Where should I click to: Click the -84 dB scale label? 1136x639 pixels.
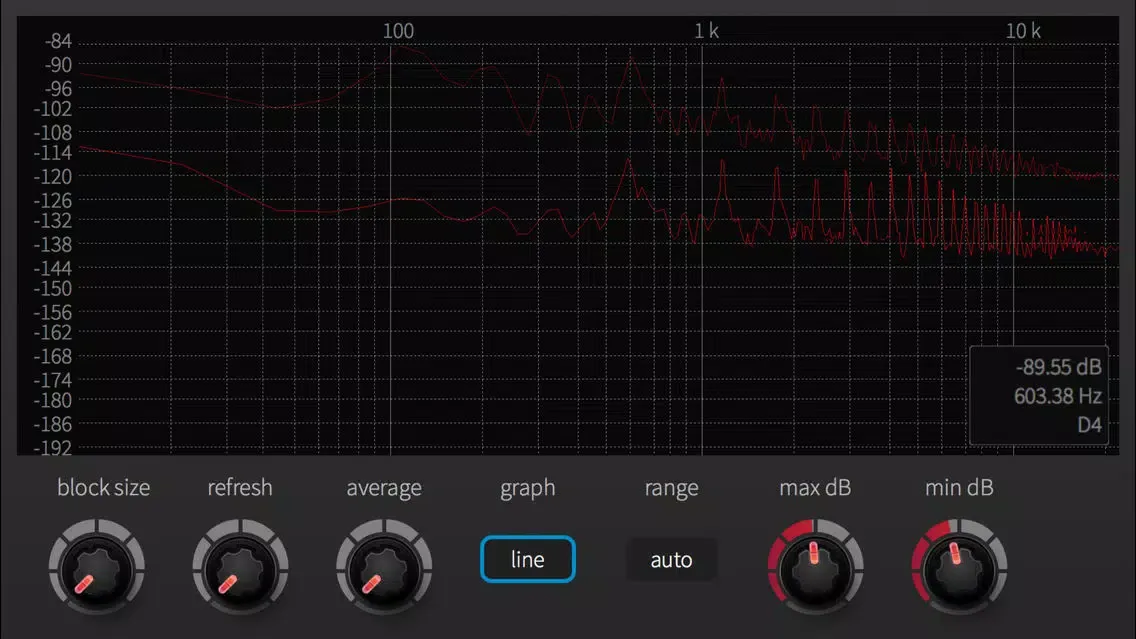coord(58,41)
